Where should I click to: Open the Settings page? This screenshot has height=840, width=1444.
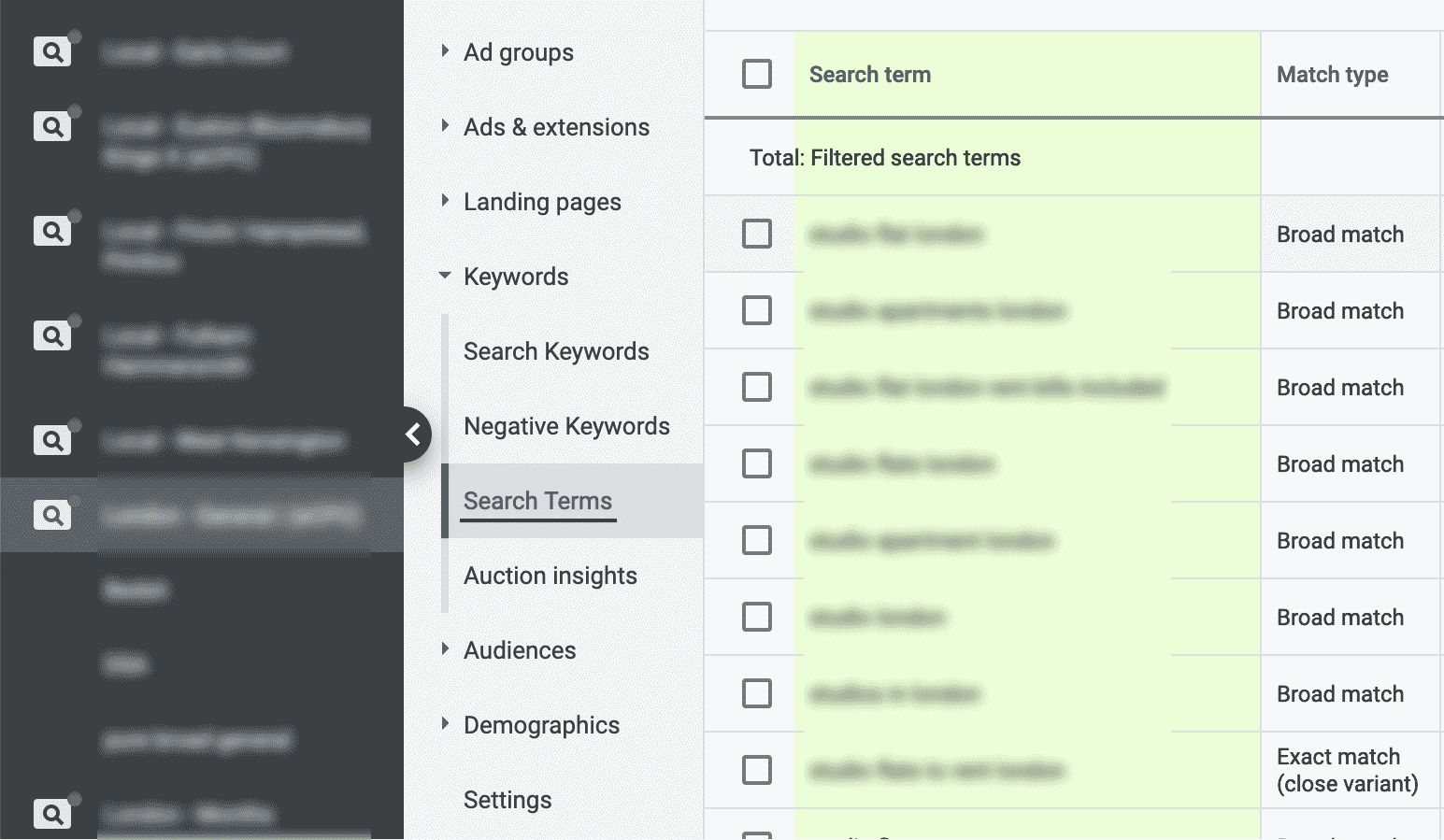(507, 800)
